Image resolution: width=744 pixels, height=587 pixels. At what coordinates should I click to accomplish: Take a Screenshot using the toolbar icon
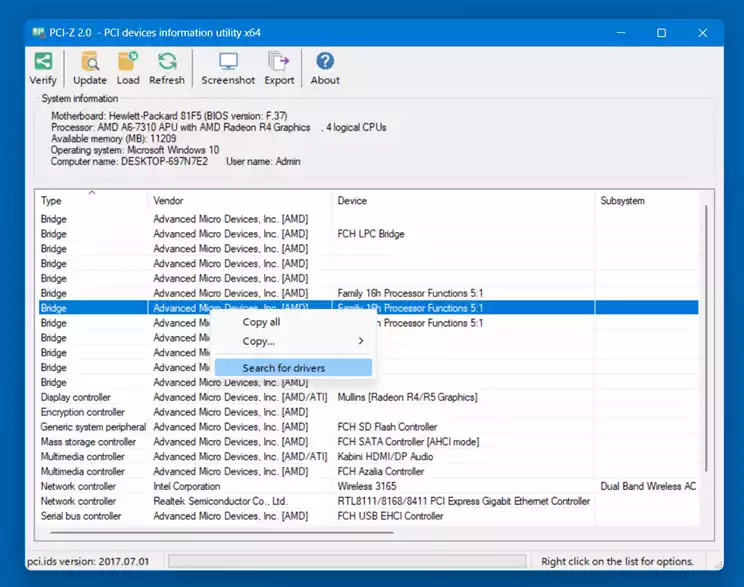(228, 69)
